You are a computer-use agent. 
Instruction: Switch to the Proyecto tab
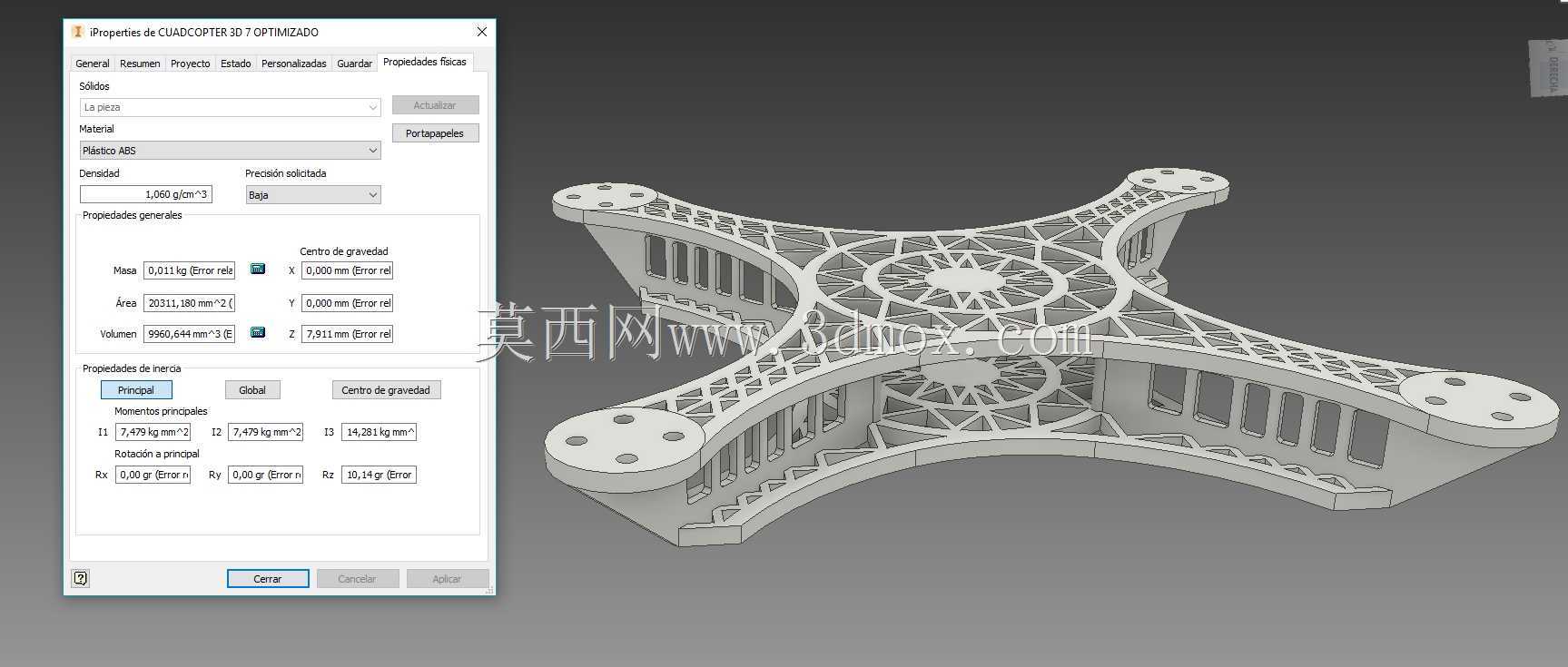tap(190, 64)
